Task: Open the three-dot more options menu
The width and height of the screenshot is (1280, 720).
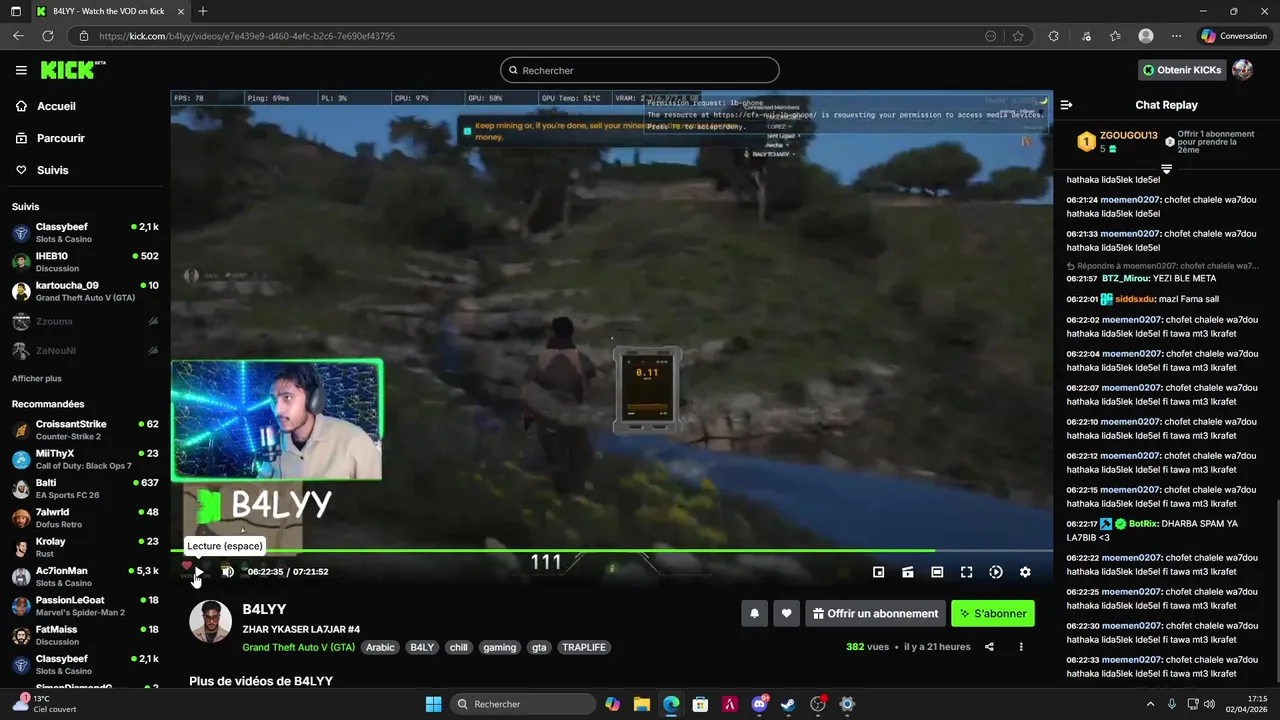Action: pyautogui.click(x=1021, y=647)
